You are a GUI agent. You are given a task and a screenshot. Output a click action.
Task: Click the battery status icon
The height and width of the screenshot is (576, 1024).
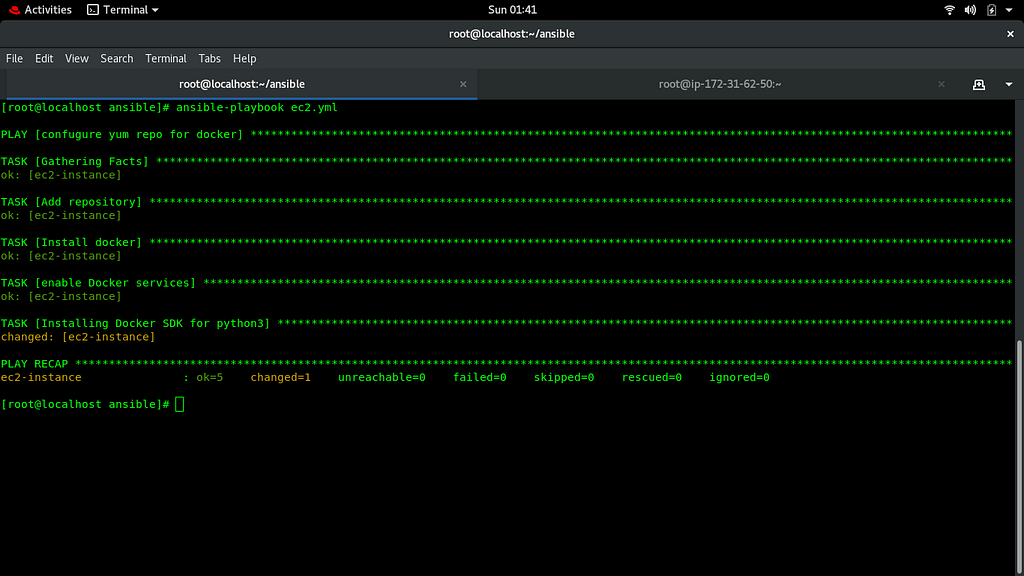coord(991,10)
